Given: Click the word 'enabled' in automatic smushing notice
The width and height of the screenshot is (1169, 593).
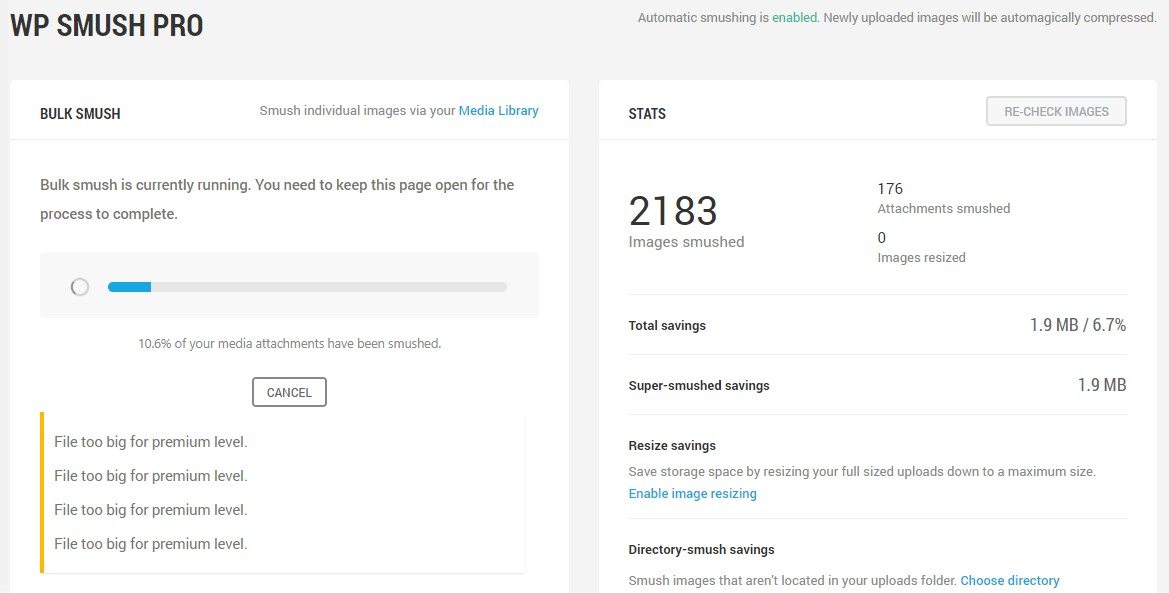Looking at the screenshot, I should click(x=794, y=17).
